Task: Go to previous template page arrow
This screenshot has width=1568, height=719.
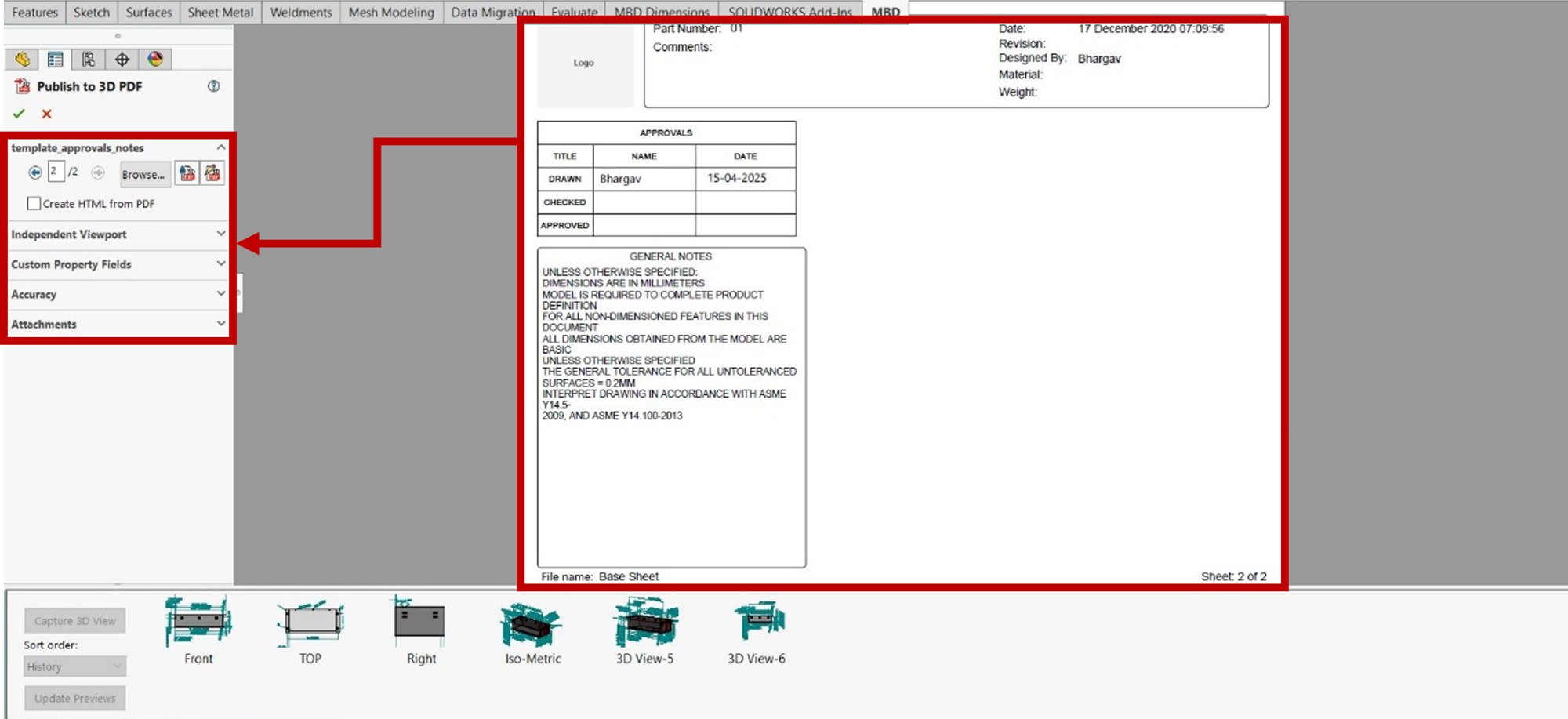Action: pyautogui.click(x=35, y=172)
